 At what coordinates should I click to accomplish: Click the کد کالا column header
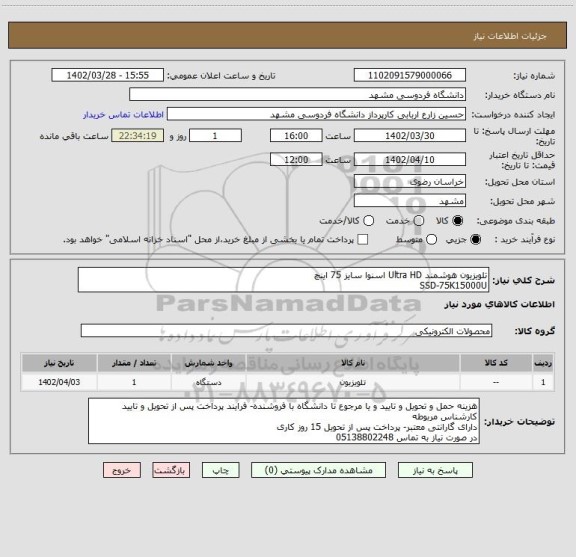click(496, 363)
